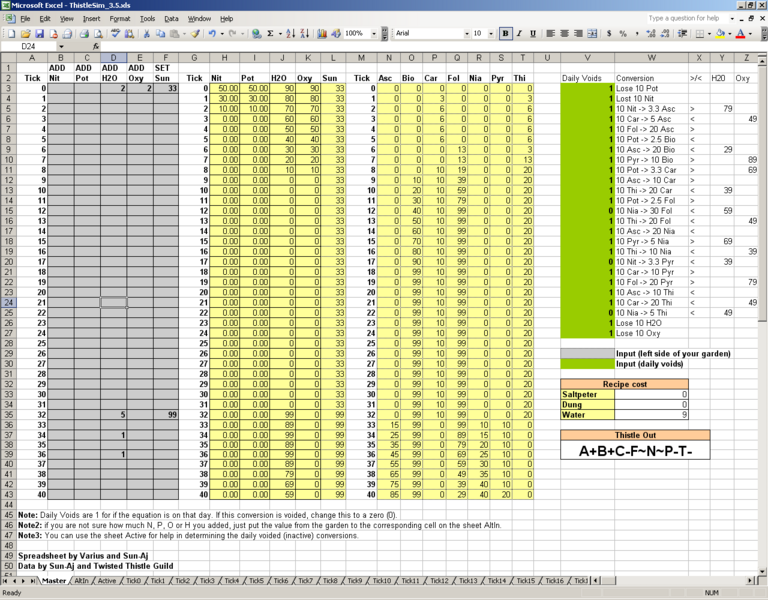This screenshot has height=600, width=768.
Task: Expand the AutoSum functions dropdown arrow
Action: [280, 33]
